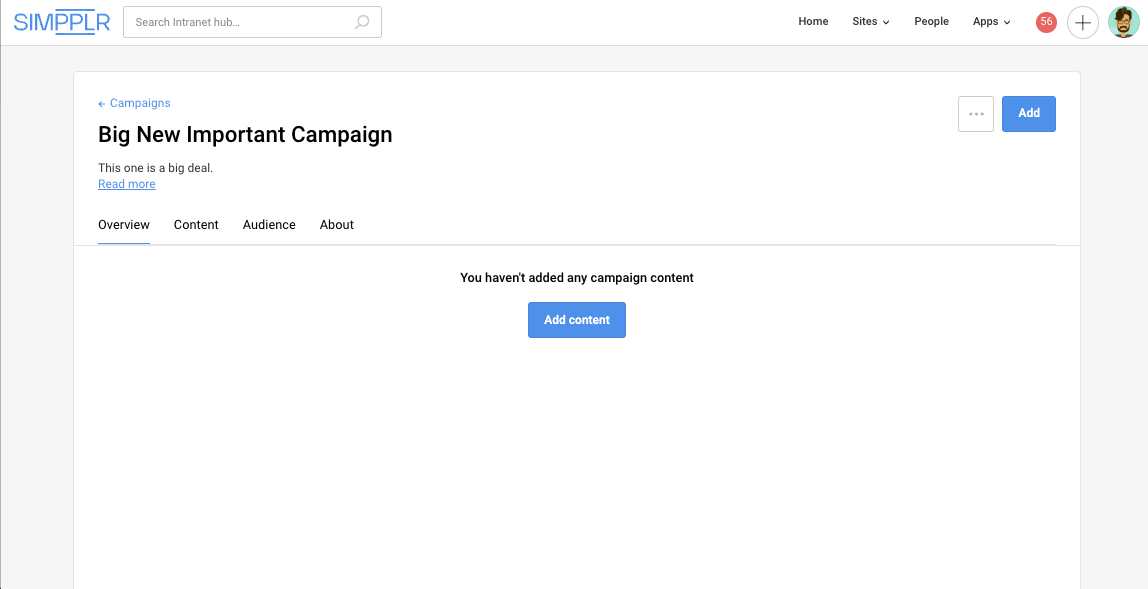Expand the description with Read more
The width and height of the screenshot is (1148, 589).
pyautogui.click(x=126, y=184)
